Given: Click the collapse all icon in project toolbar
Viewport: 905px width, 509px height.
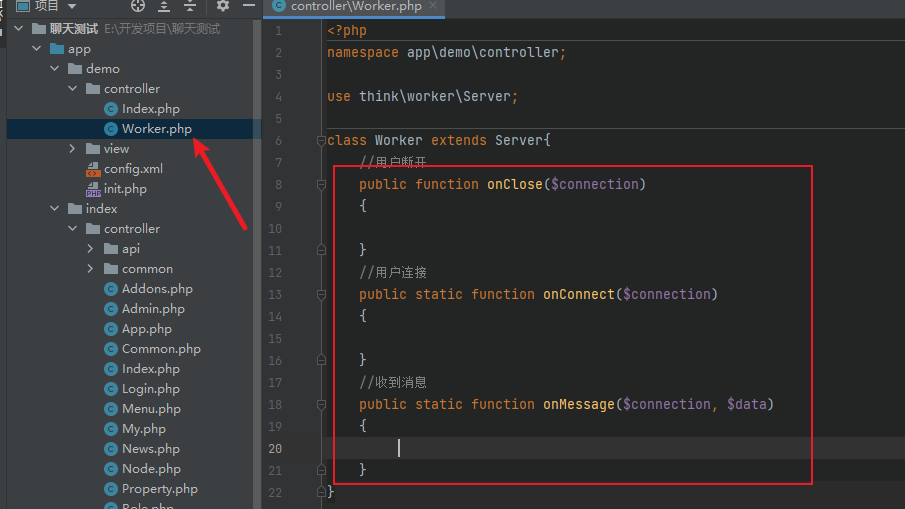Looking at the screenshot, I should pyautogui.click(x=190, y=6).
